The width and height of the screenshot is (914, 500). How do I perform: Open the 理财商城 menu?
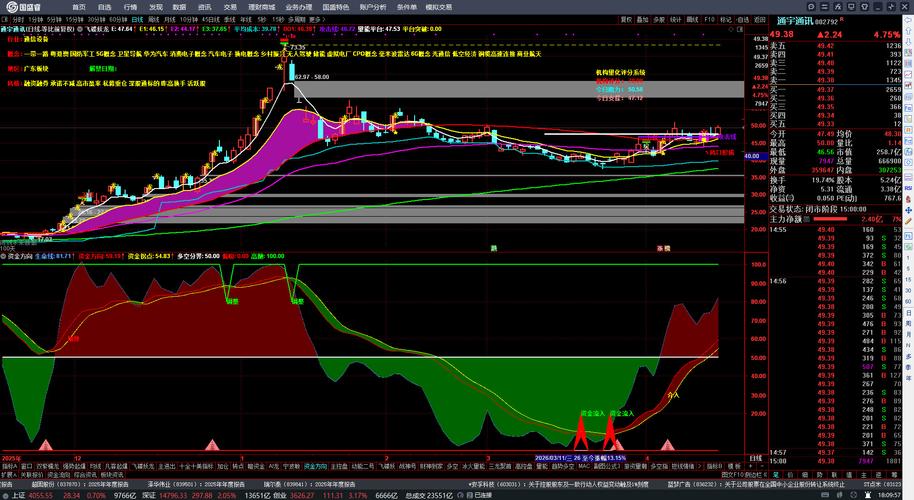(261, 7)
